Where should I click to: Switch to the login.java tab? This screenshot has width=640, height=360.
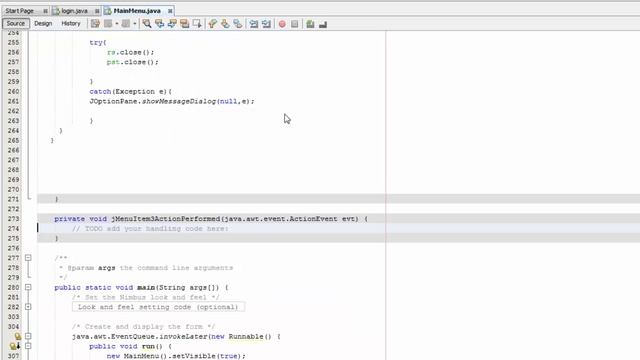(74, 11)
